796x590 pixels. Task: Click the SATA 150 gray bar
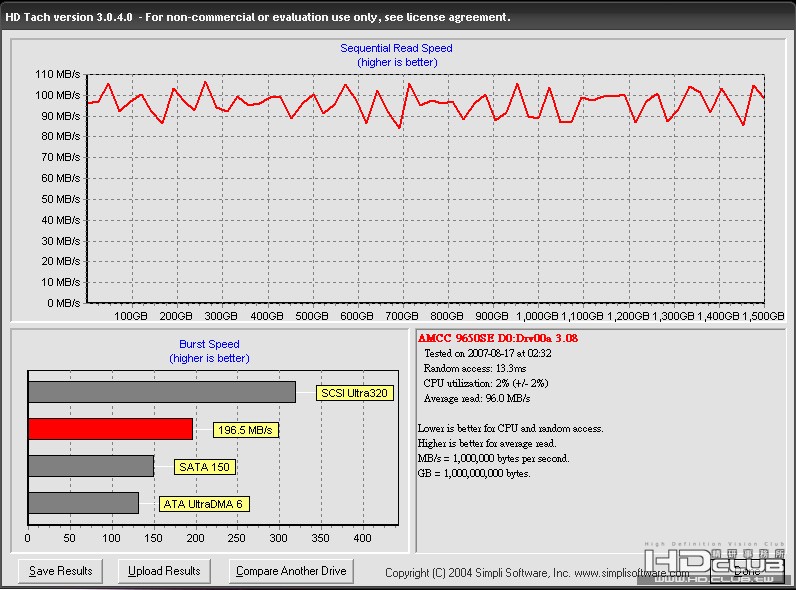pos(90,466)
